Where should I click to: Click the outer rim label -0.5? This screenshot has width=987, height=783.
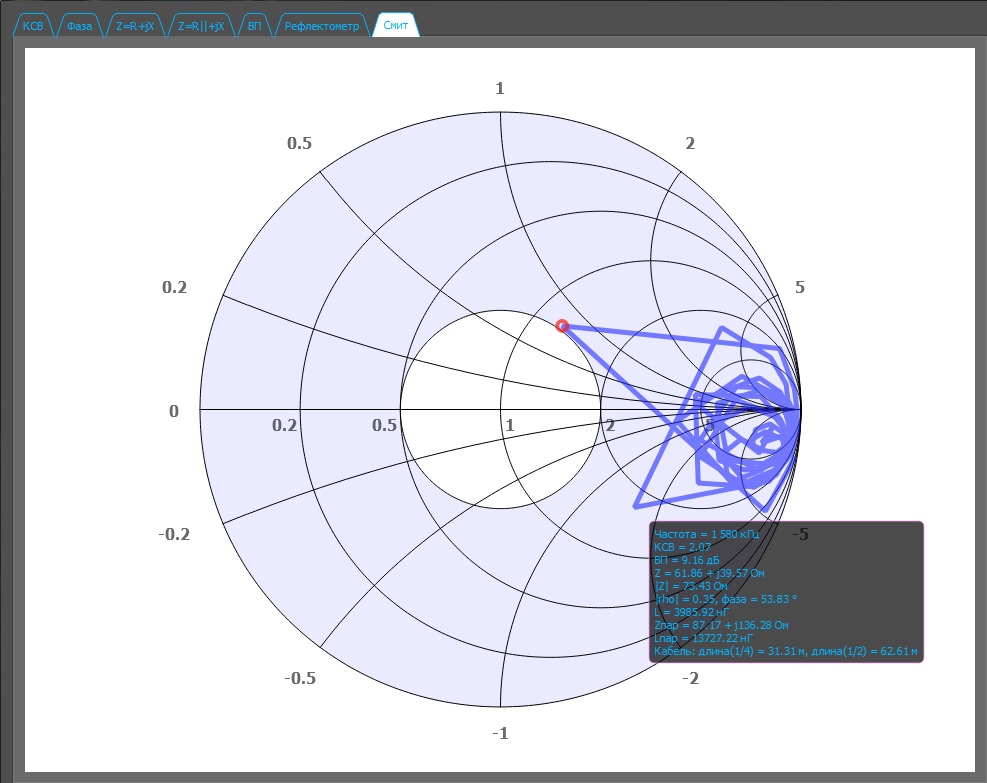pos(300,679)
